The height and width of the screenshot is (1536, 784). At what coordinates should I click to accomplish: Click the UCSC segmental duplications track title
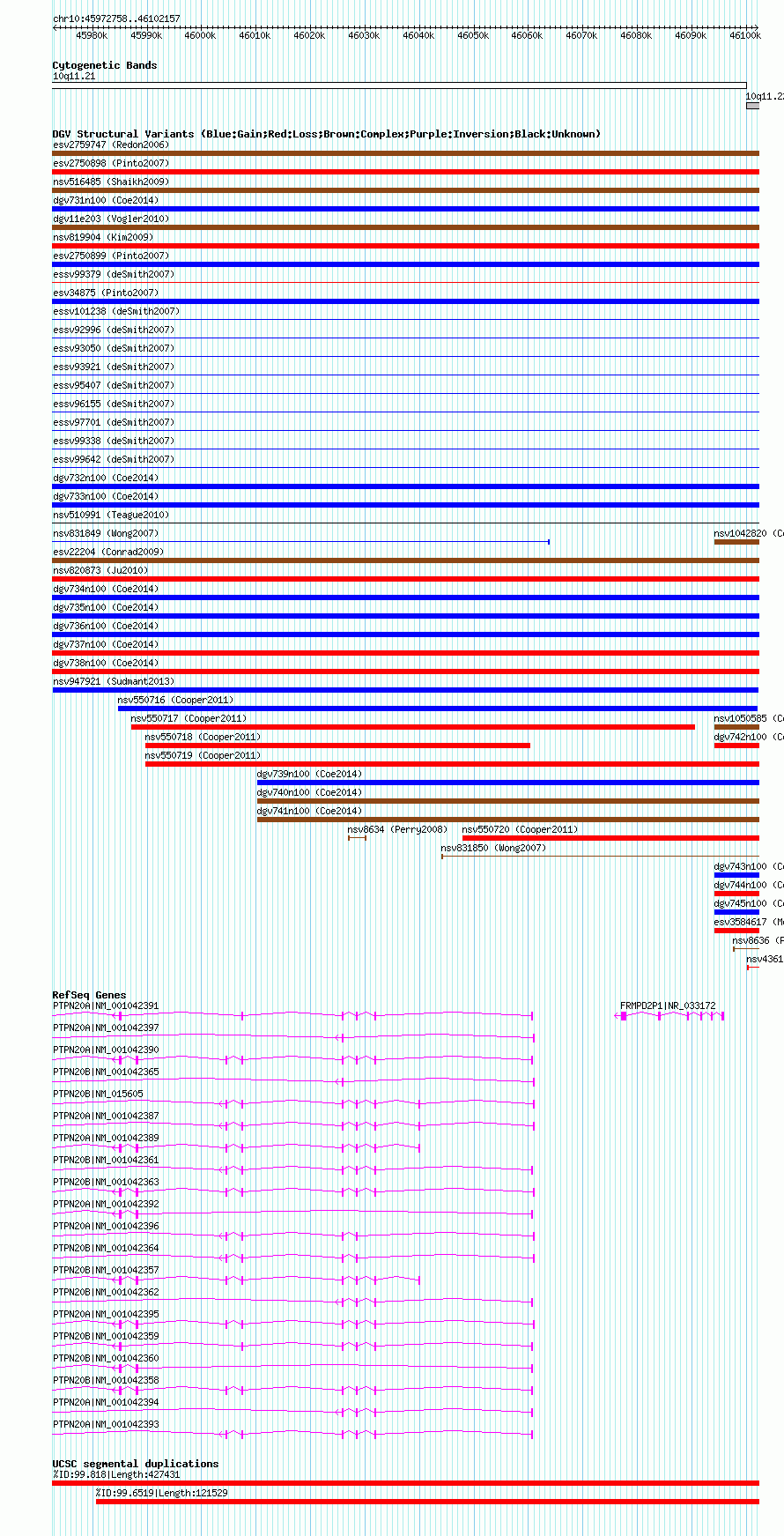pyautogui.click(x=136, y=1464)
